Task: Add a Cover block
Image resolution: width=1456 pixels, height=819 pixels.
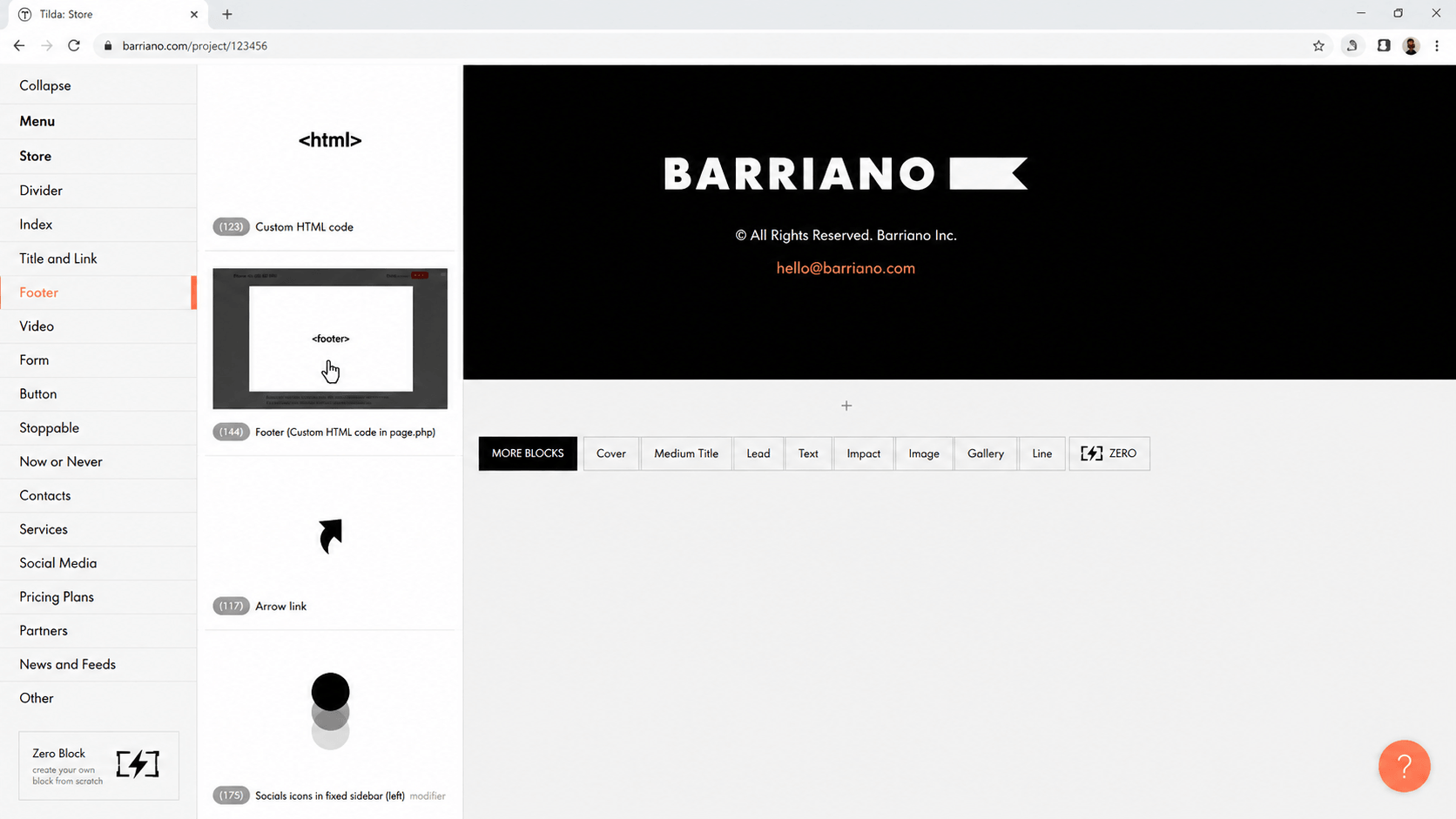Action: click(x=611, y=453)
